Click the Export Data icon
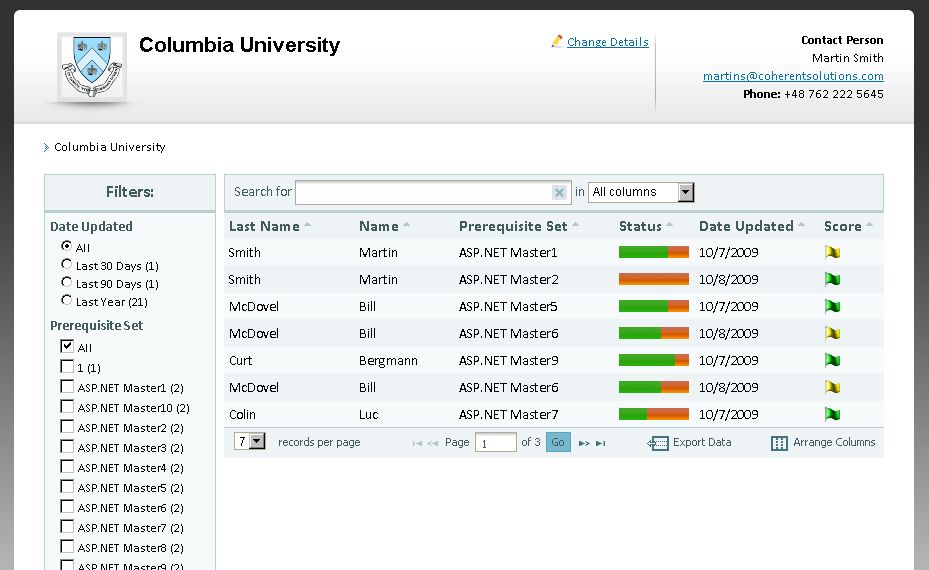The height and width of the screenshot is (570, 929). click(658, 443)
